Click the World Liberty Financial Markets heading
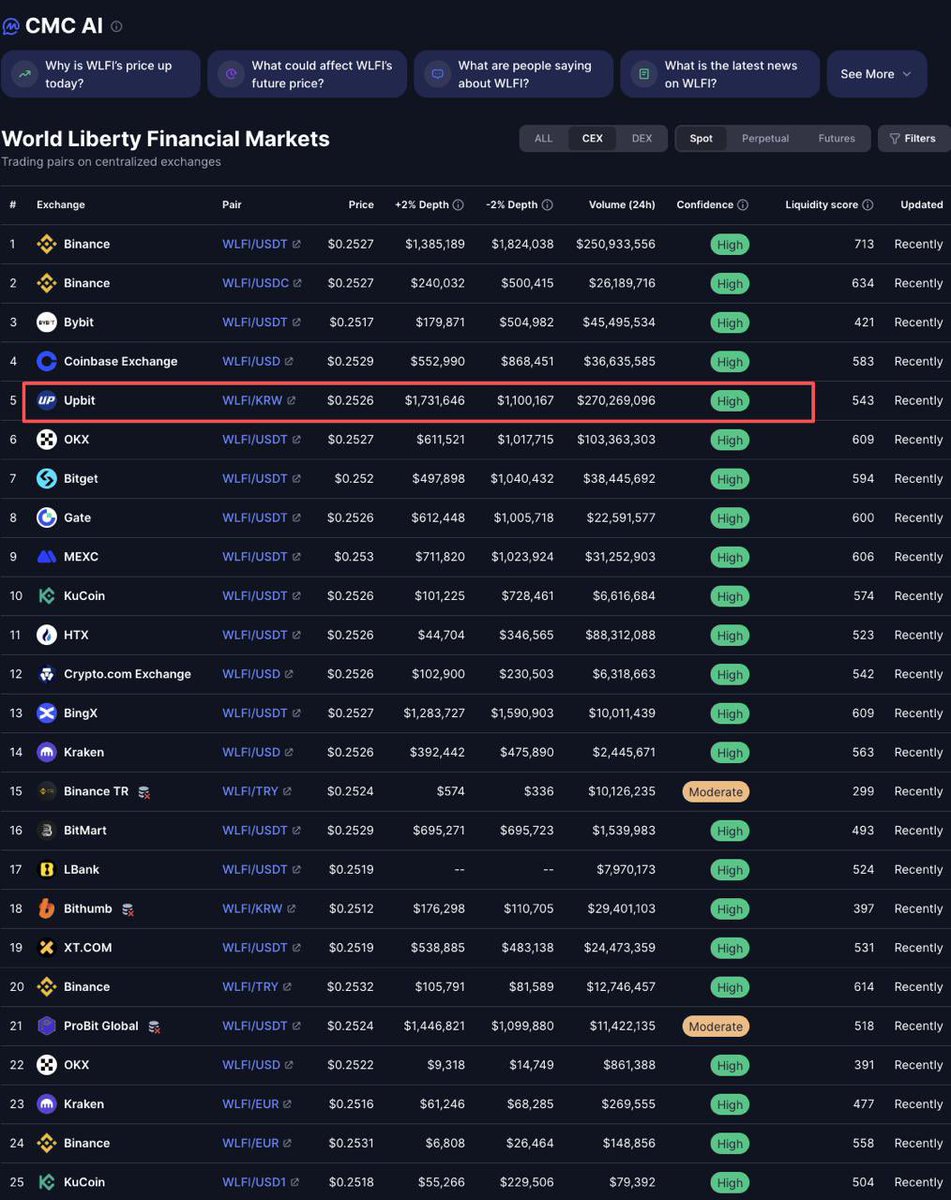The height and width of the screenshot is (1200, 951). point(165,139)
